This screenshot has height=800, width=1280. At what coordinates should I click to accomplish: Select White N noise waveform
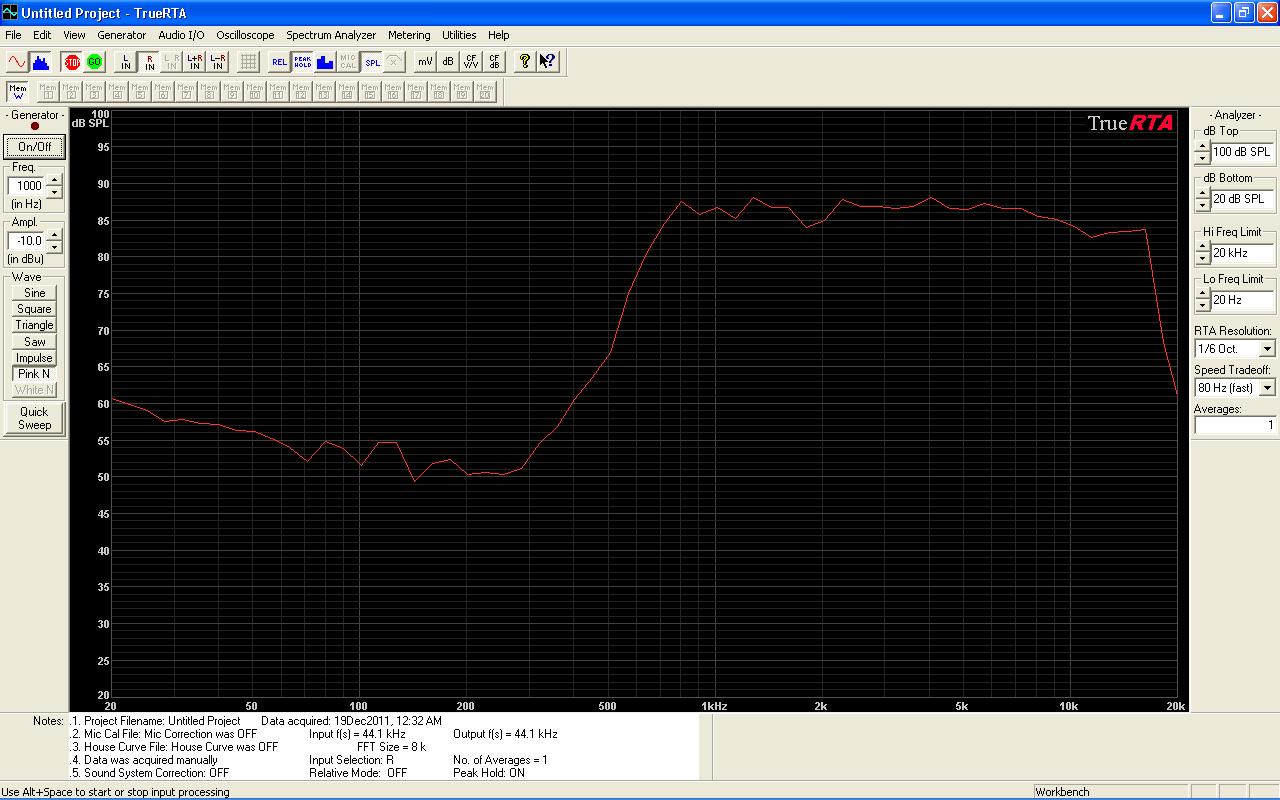point(34,390)
